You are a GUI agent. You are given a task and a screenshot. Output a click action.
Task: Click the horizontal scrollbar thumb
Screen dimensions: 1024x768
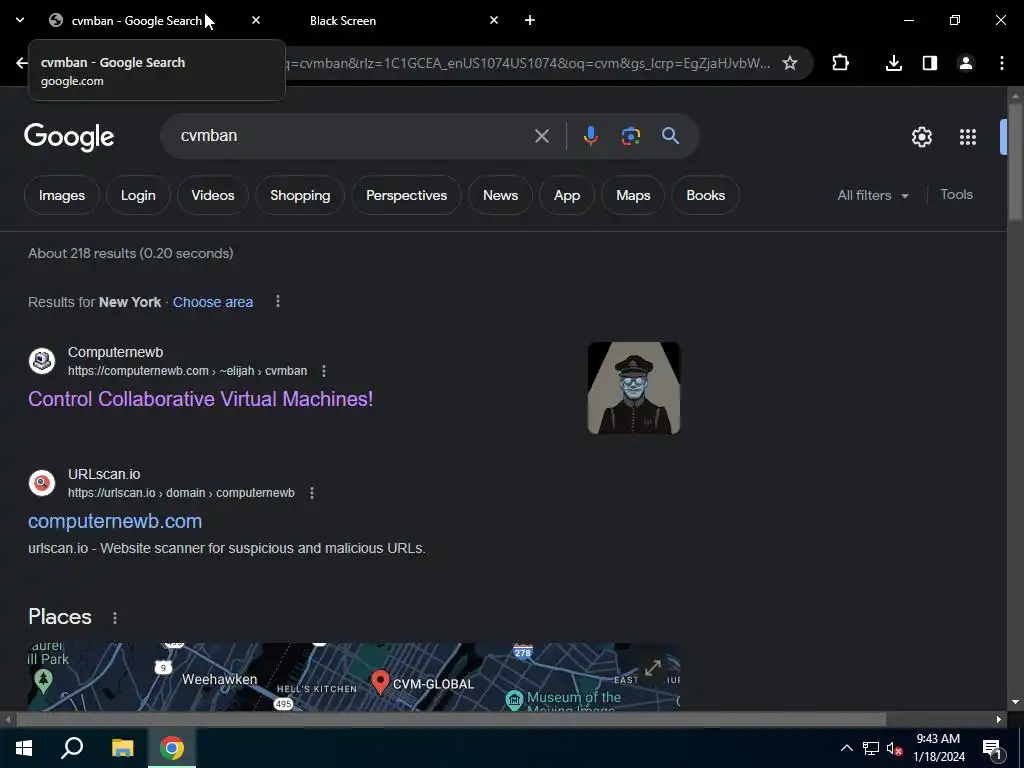tap(451, 720)
